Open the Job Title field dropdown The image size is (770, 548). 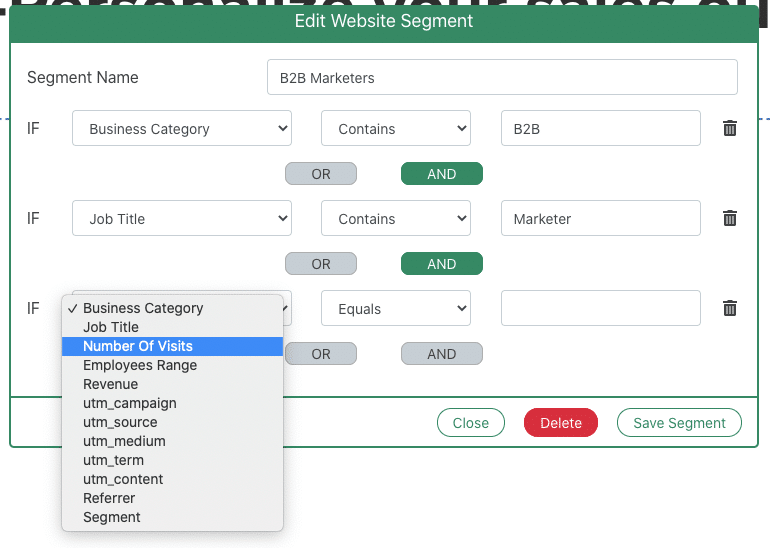[x=181, y=219]
